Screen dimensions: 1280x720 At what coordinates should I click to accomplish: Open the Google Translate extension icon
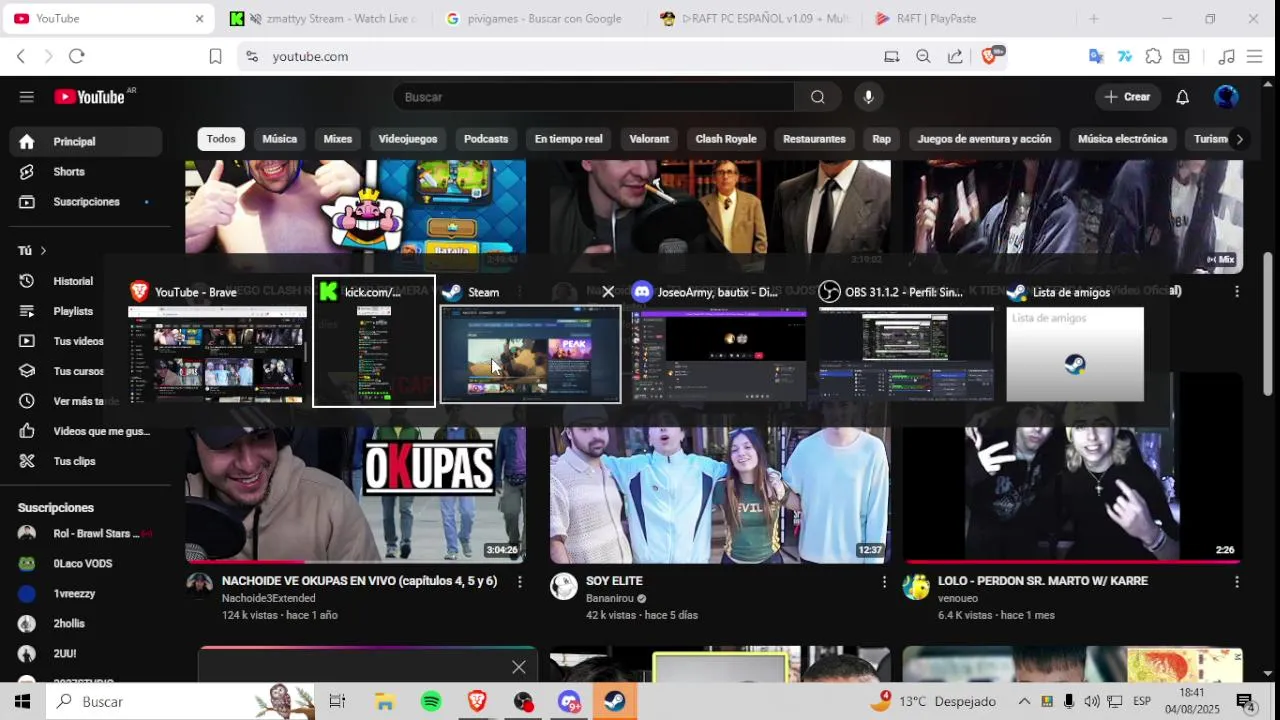pyautogui.click(x=1096, y=57)
